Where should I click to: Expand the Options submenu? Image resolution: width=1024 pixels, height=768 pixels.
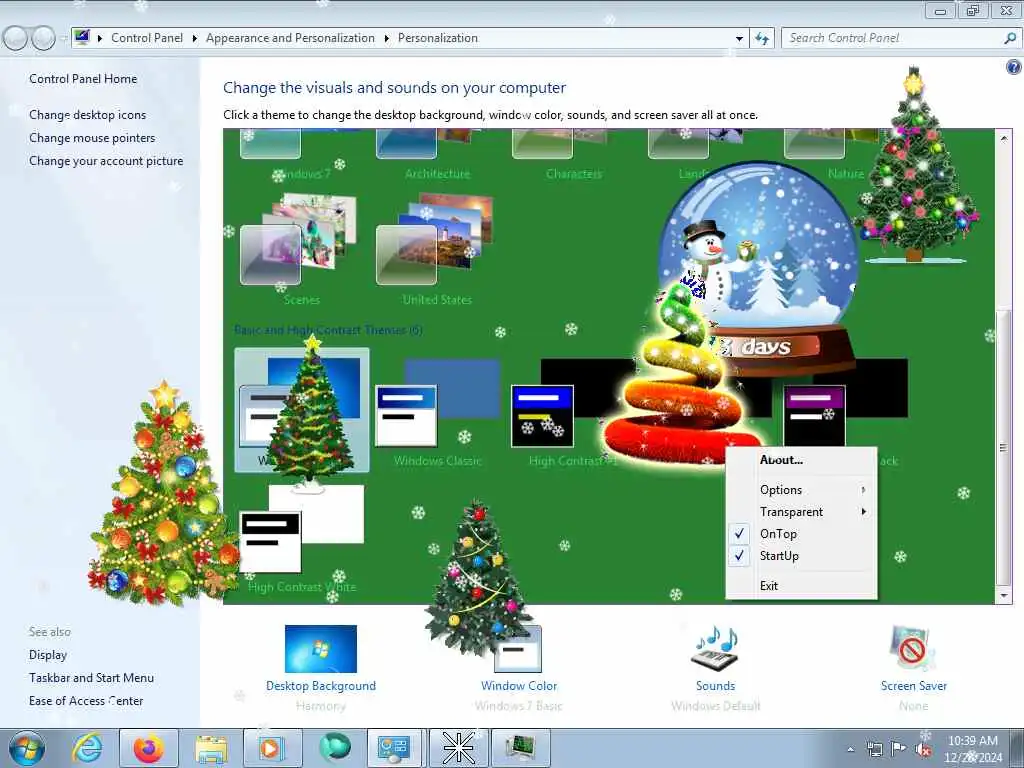click(x=801, y=490)
